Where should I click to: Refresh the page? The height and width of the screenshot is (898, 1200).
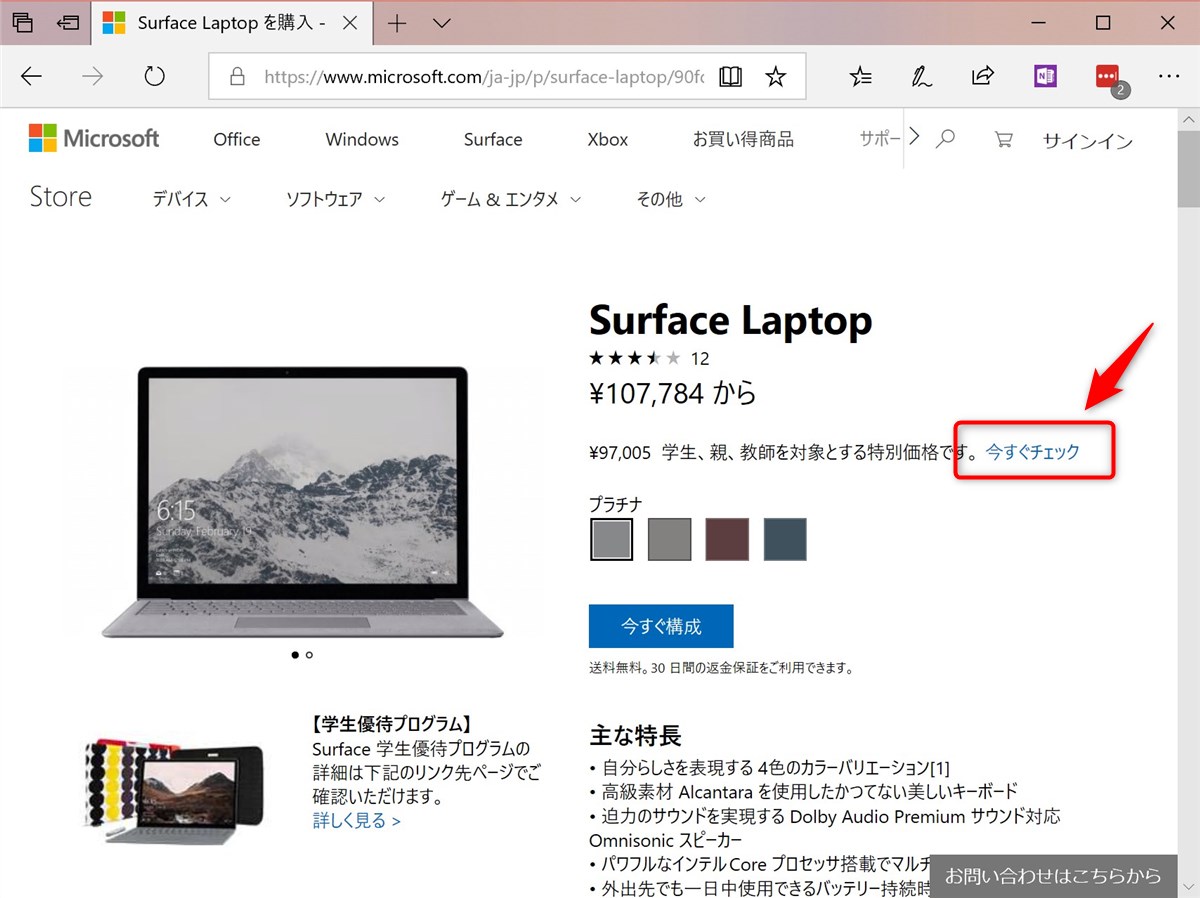click(x=153, y=76)
